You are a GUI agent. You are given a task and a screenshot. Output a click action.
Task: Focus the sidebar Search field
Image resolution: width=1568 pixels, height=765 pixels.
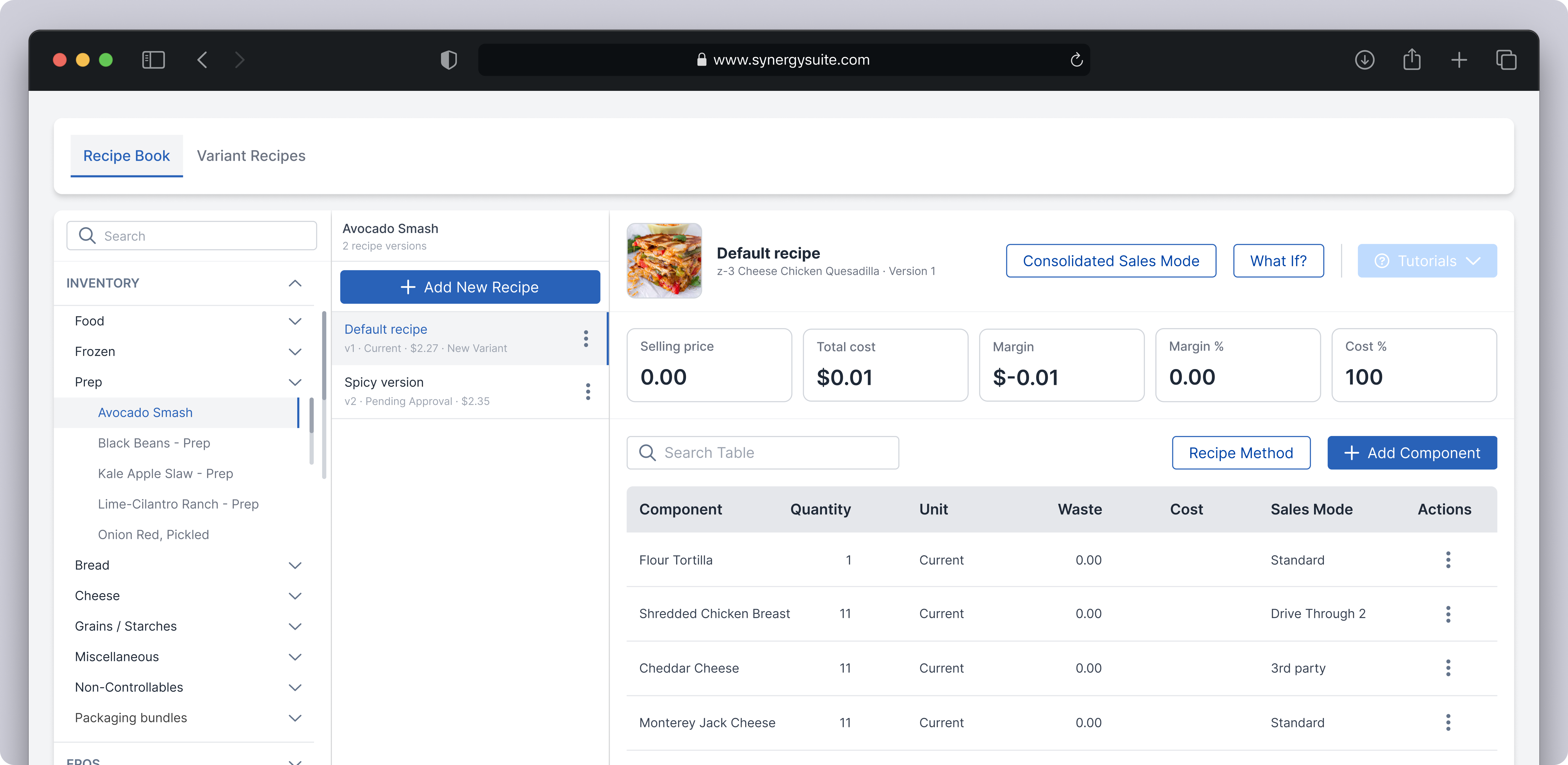[x=191, y=236]
